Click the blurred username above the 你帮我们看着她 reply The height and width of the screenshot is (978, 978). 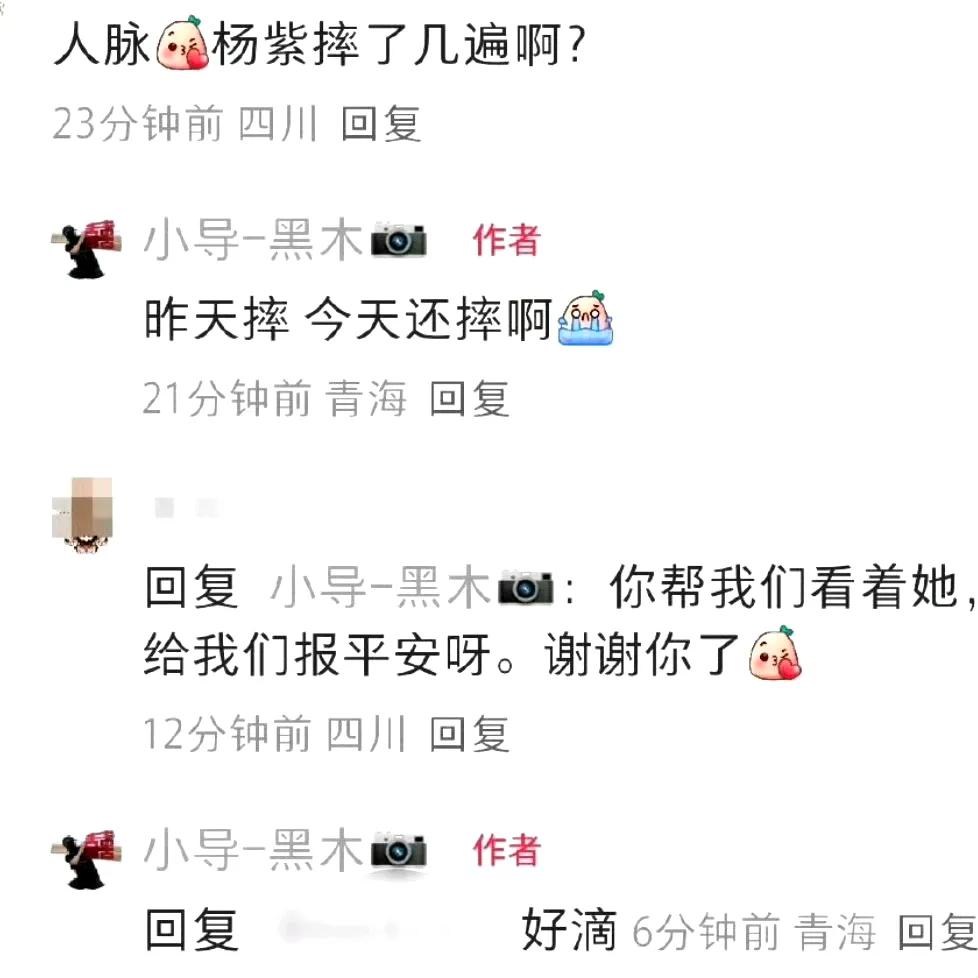tap(187, 508)
